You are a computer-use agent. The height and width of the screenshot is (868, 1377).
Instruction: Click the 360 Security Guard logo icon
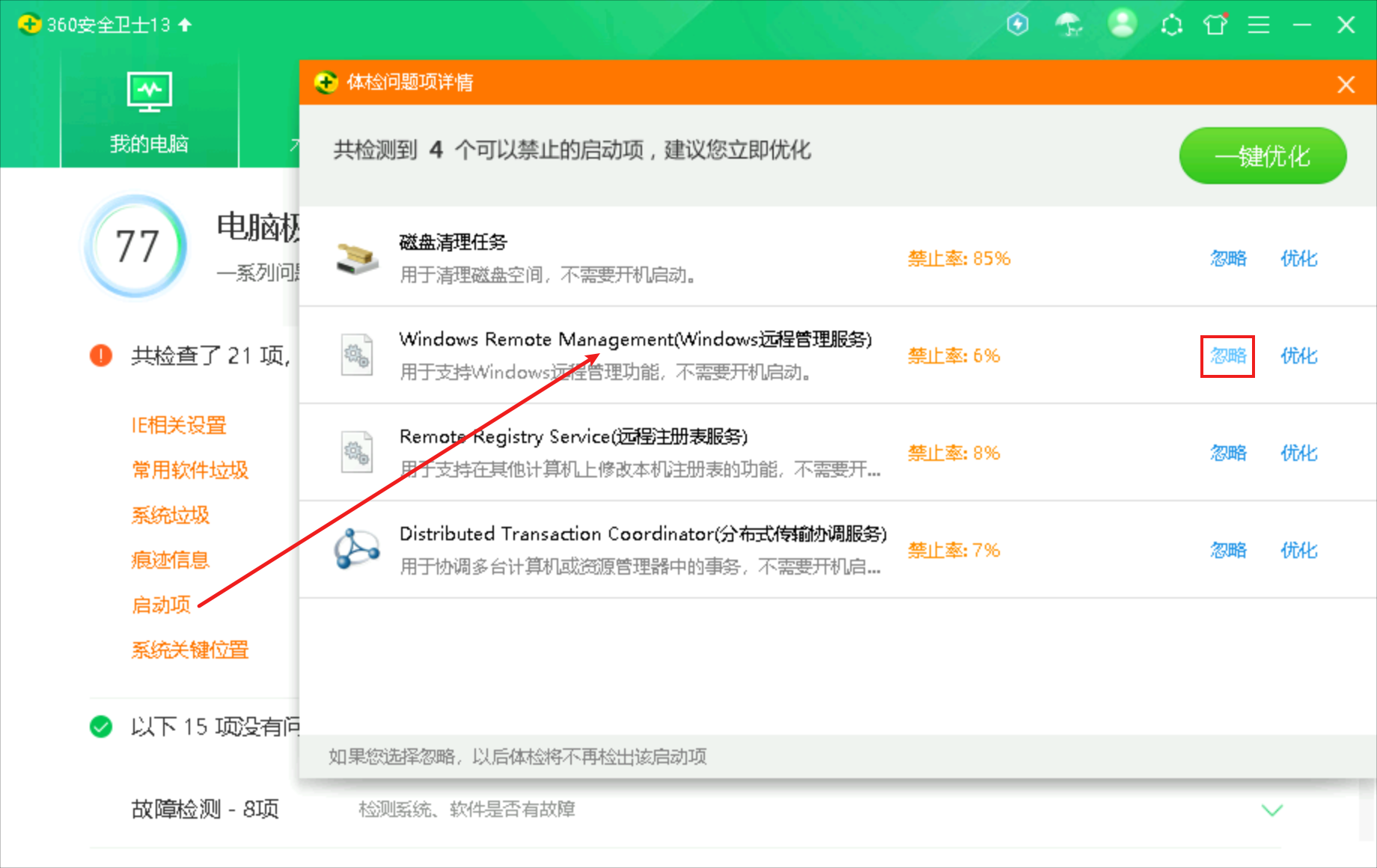point(29,25)
